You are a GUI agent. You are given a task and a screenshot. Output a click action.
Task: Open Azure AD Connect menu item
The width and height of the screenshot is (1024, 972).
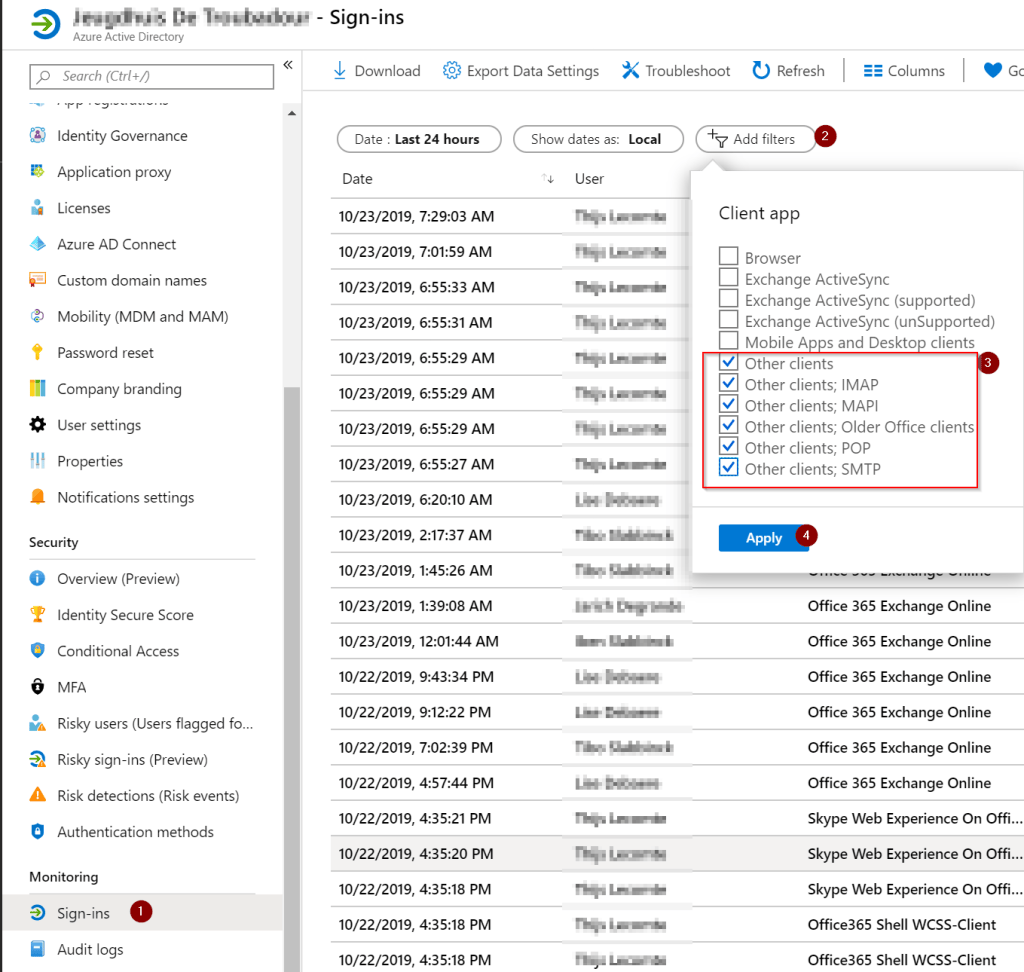click(116, 244)
